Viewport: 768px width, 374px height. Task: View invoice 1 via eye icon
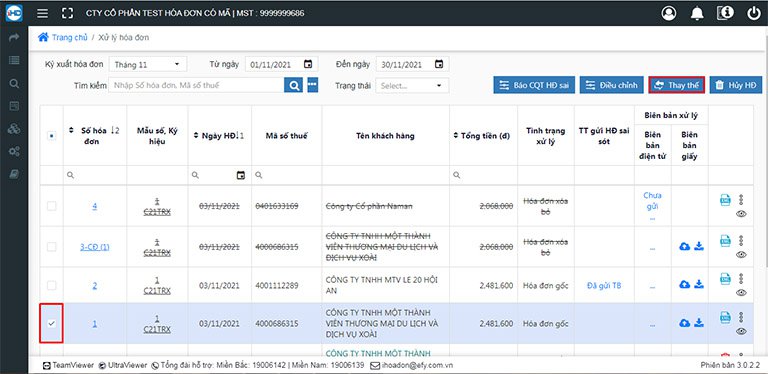[741, 331]
